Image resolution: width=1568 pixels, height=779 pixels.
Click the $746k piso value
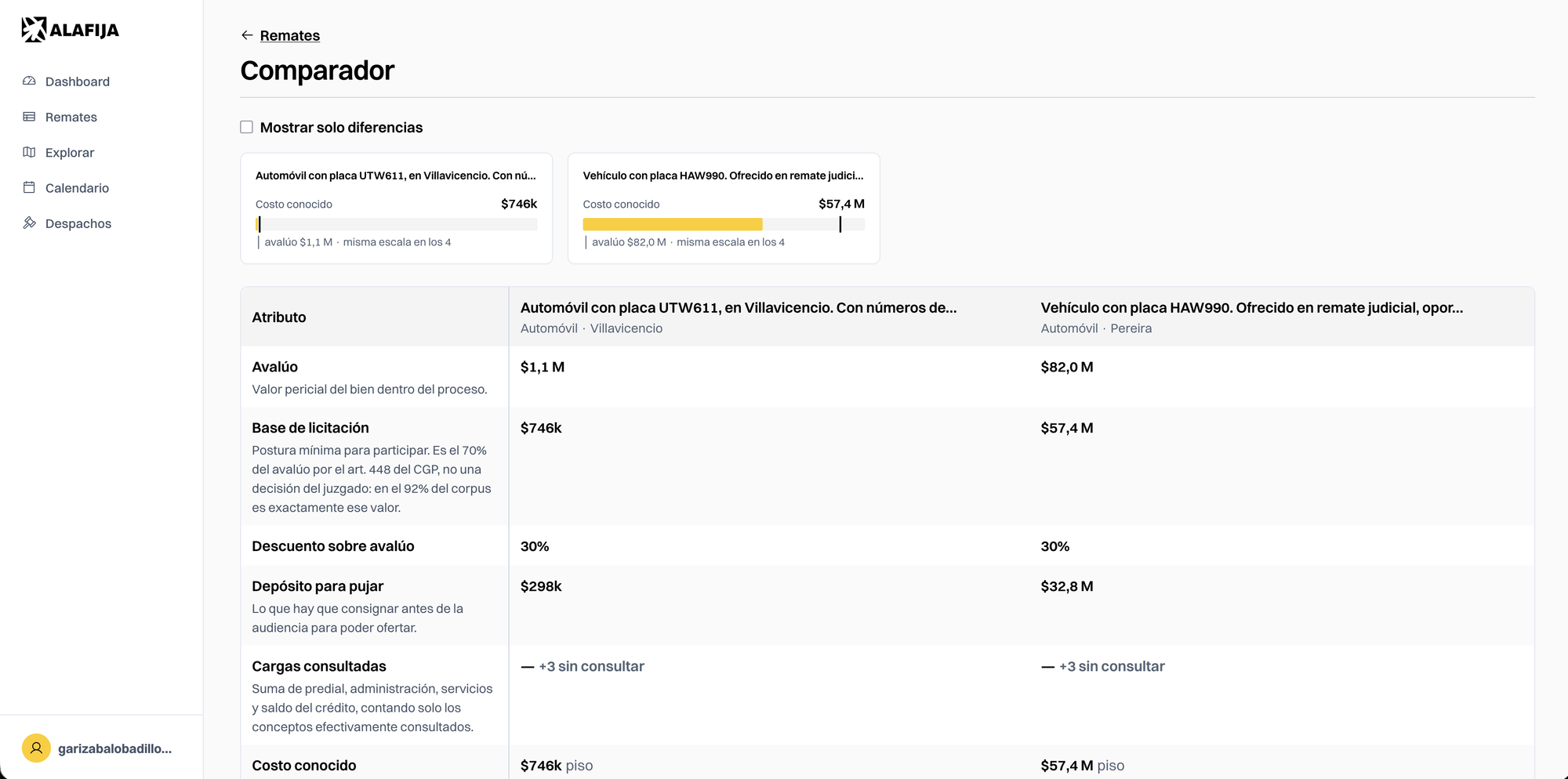[557, 766]
